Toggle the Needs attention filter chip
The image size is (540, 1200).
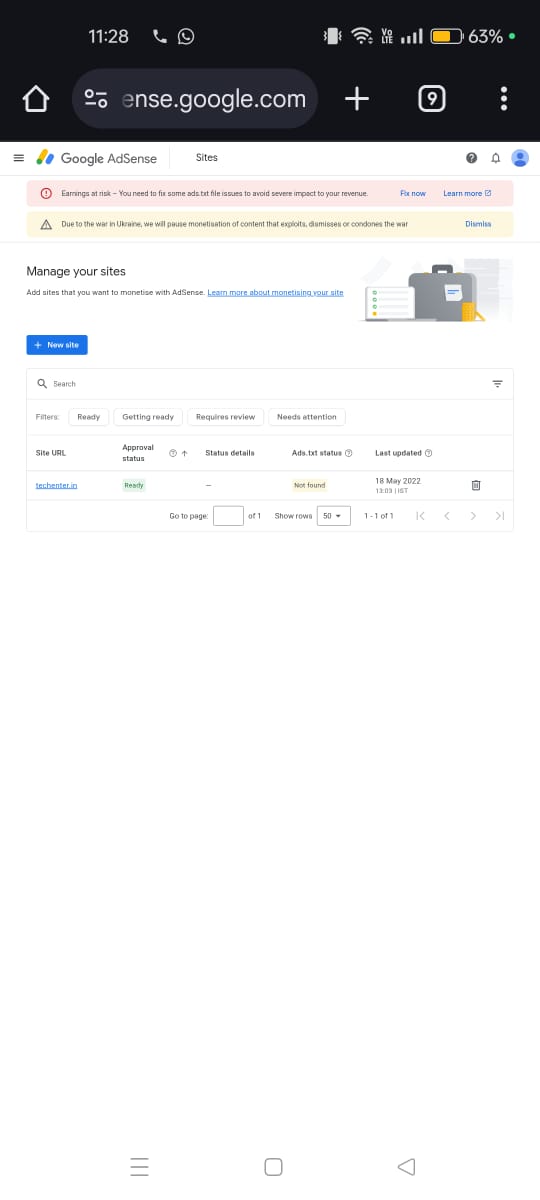[307, 417]
